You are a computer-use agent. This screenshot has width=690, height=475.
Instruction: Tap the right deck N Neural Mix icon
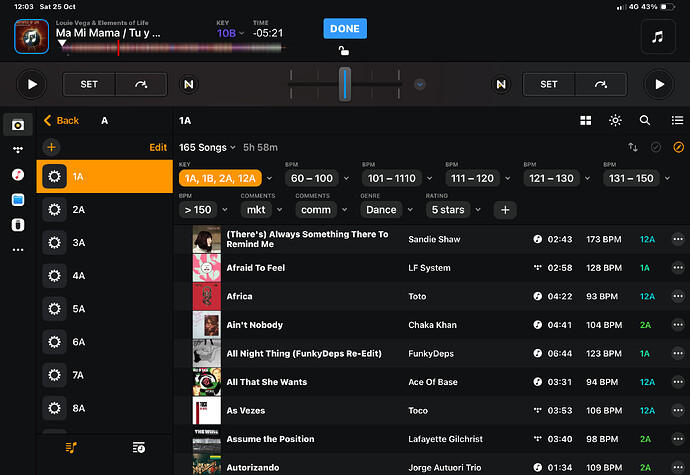[x=501, y=84]
